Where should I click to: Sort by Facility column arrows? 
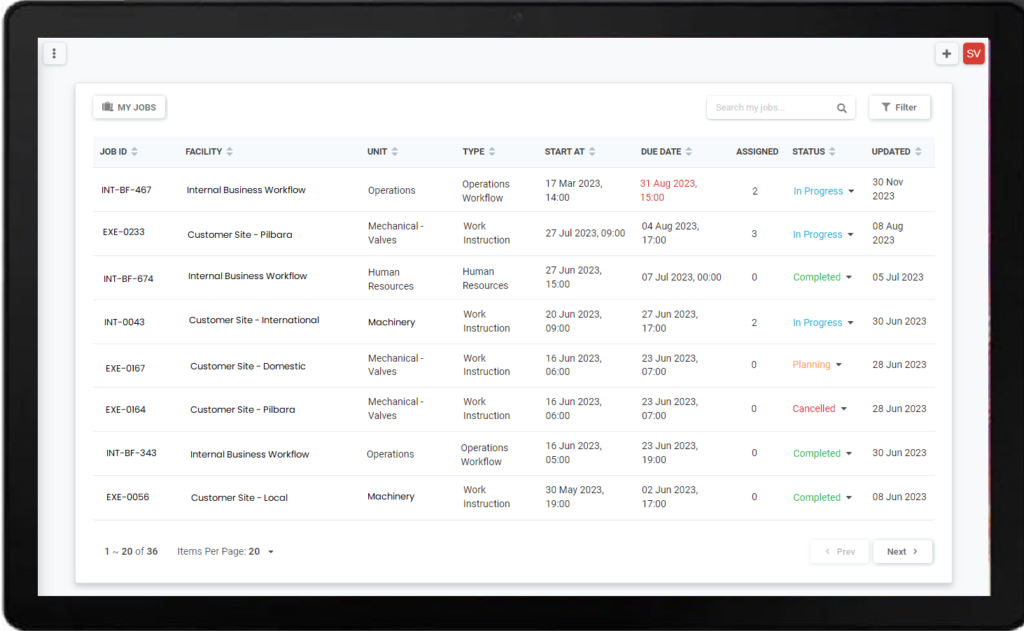point(230,152)
